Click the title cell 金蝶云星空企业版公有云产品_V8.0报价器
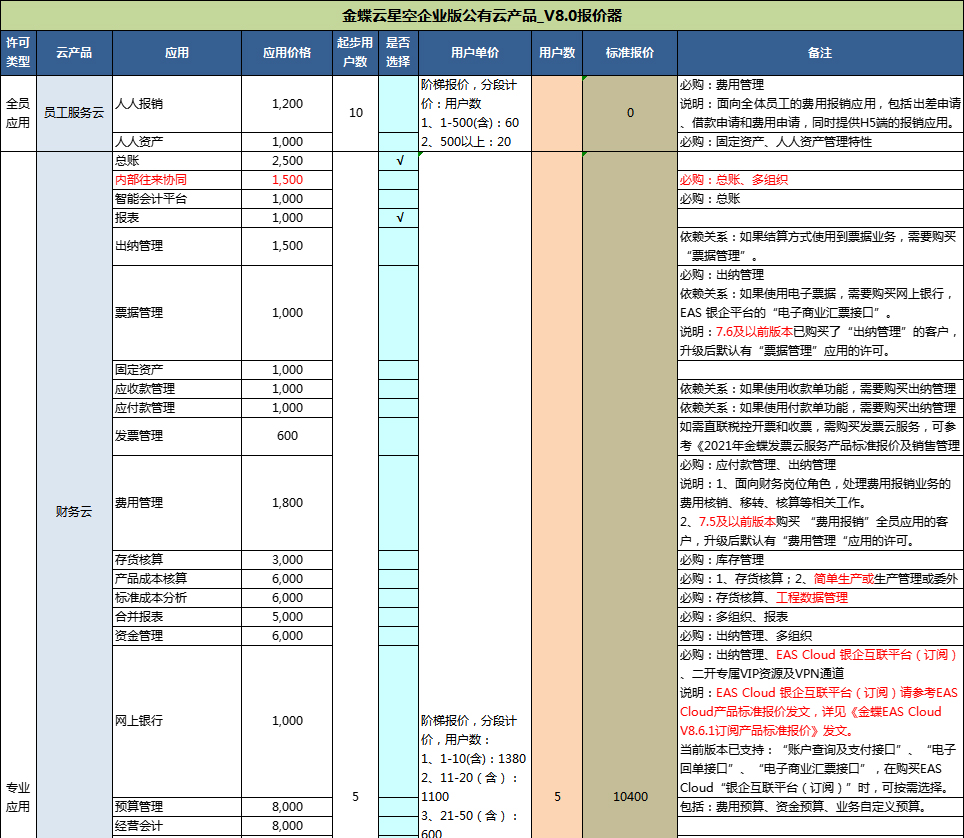 482,15
